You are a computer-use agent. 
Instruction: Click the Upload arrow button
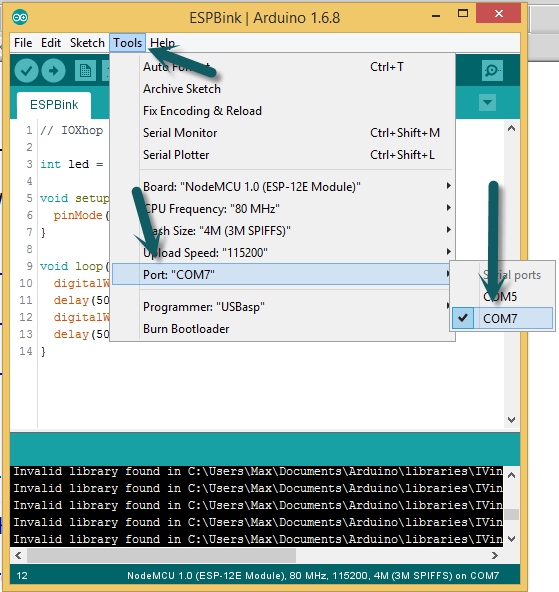point(53,71)
